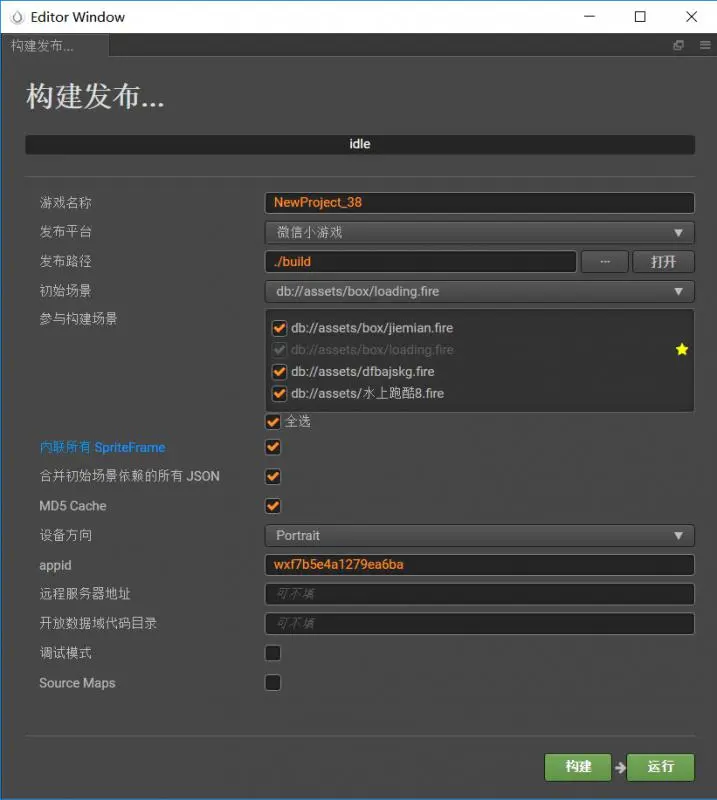Click the 参与构建场景 label
The image size is (717, 800).
pyautogui.click(x=78, y=319)
